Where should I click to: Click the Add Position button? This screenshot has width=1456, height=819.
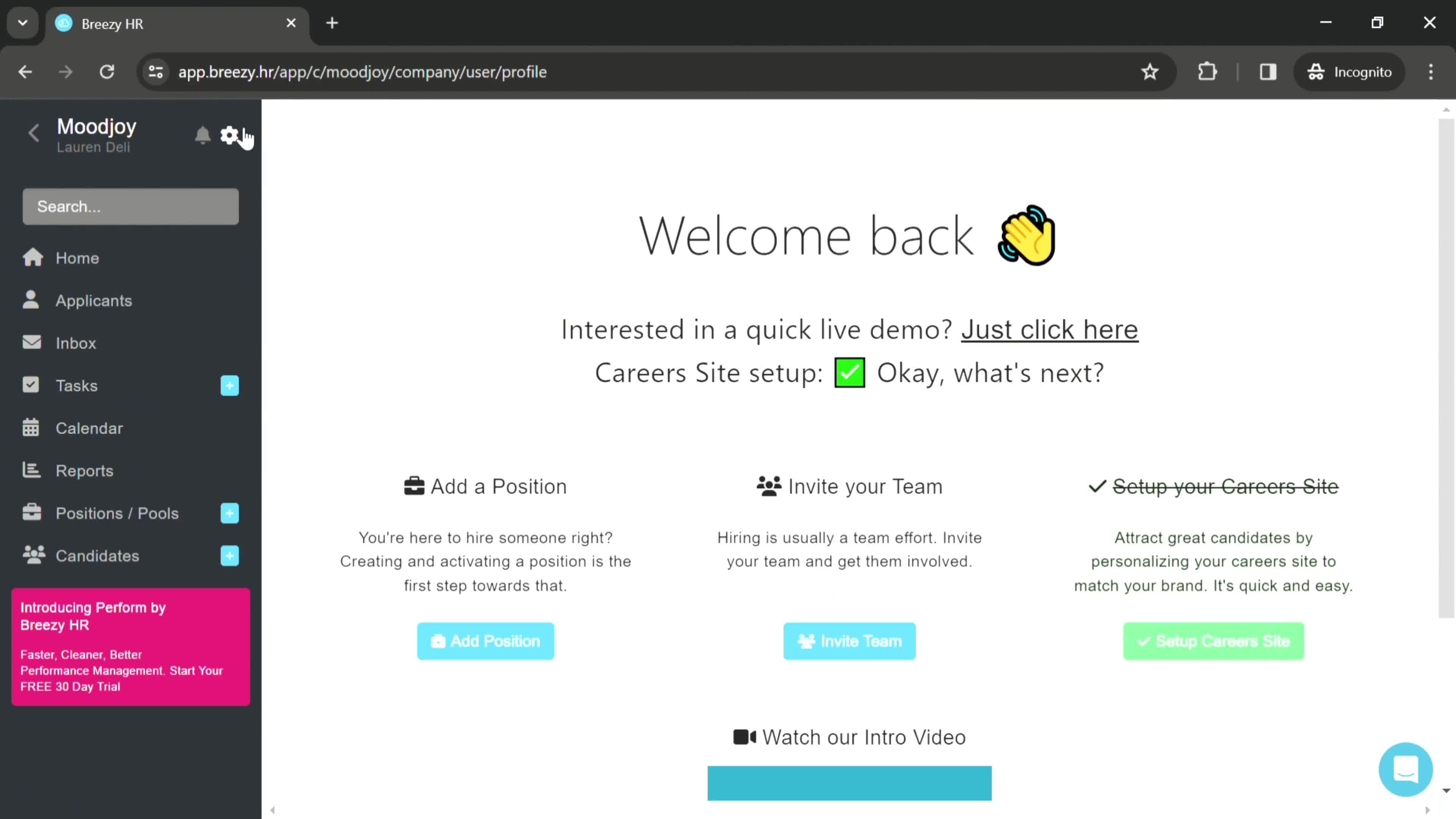click(x=485, y=641)
